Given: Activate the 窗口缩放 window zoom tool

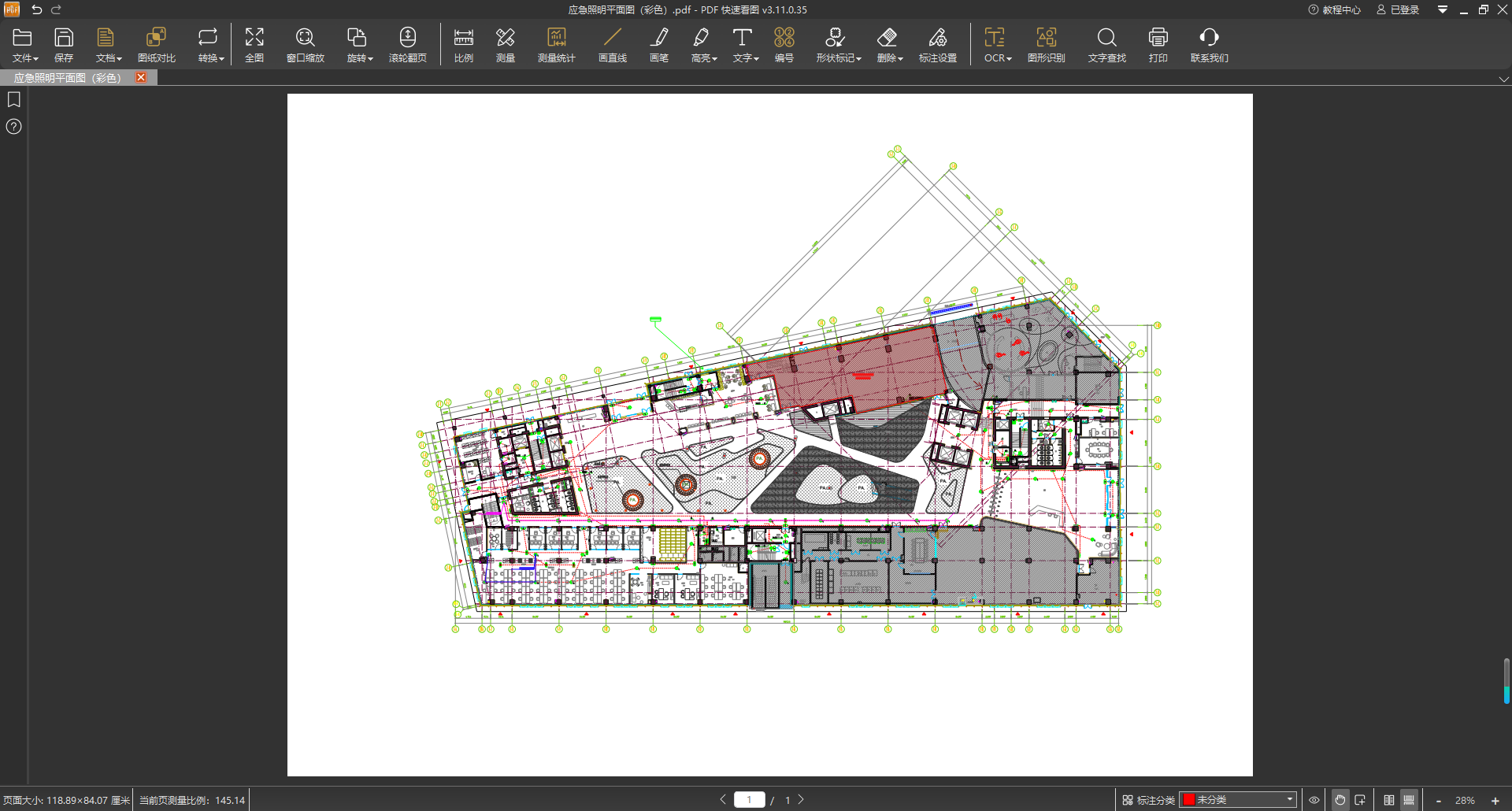Looking at the screenshot, I should [306, 45].
